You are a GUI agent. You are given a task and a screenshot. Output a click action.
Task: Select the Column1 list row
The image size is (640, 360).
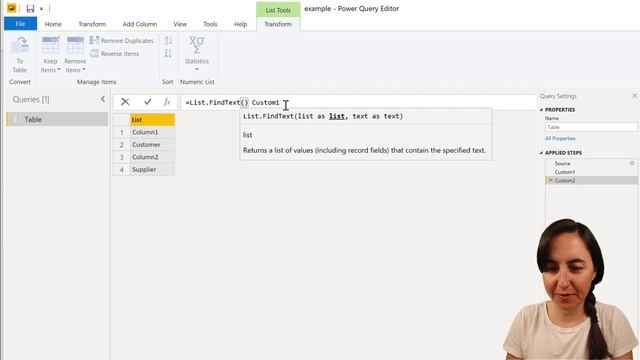pyautogui.click(x=152, y=132)
